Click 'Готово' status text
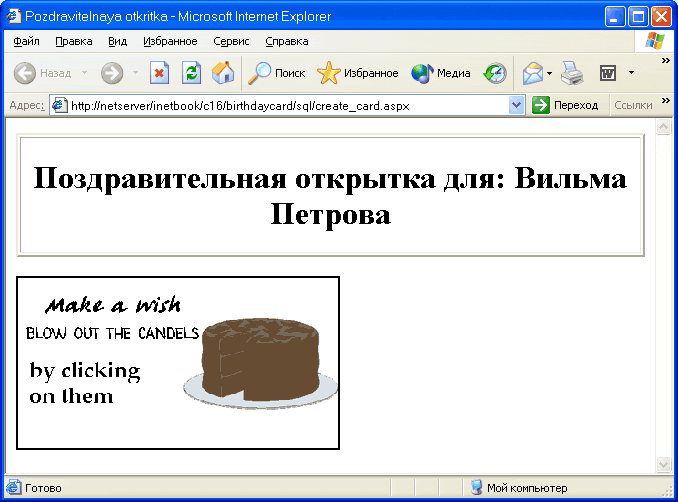The image size is (678, 502). tap(43, 488)
